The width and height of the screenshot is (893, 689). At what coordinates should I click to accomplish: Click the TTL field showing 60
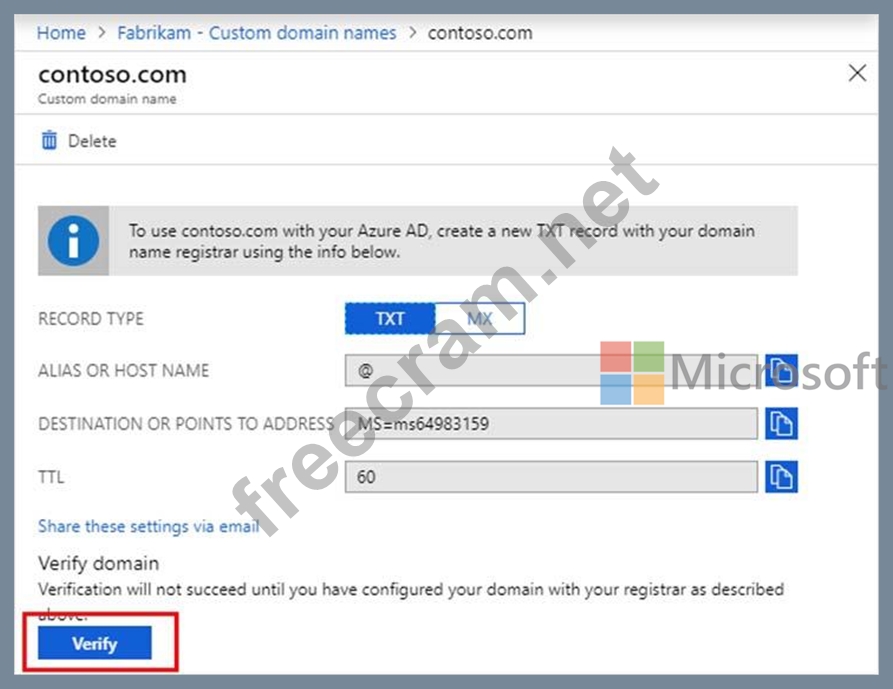551,477
